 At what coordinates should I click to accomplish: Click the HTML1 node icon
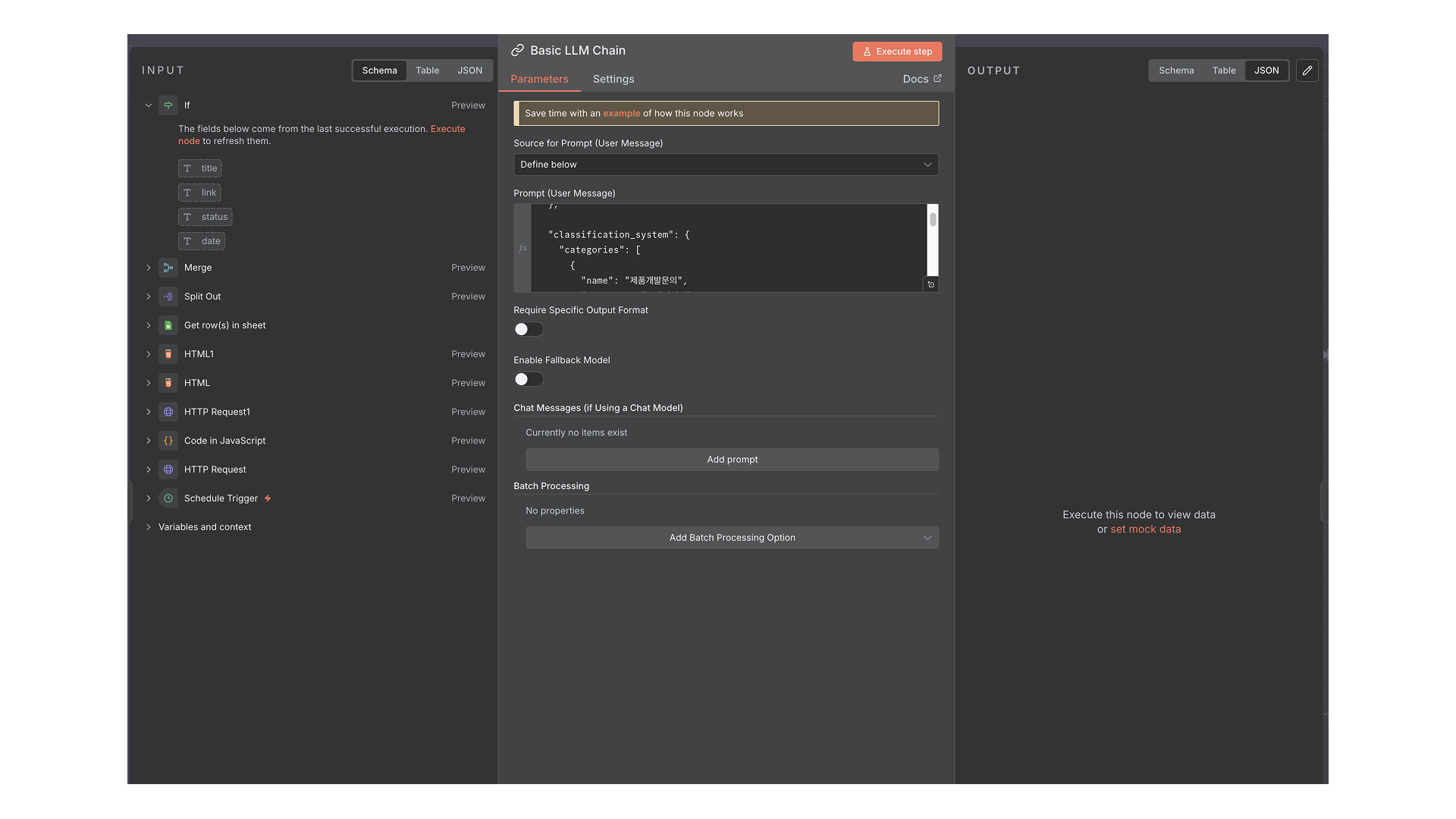[x=168, y=354]
